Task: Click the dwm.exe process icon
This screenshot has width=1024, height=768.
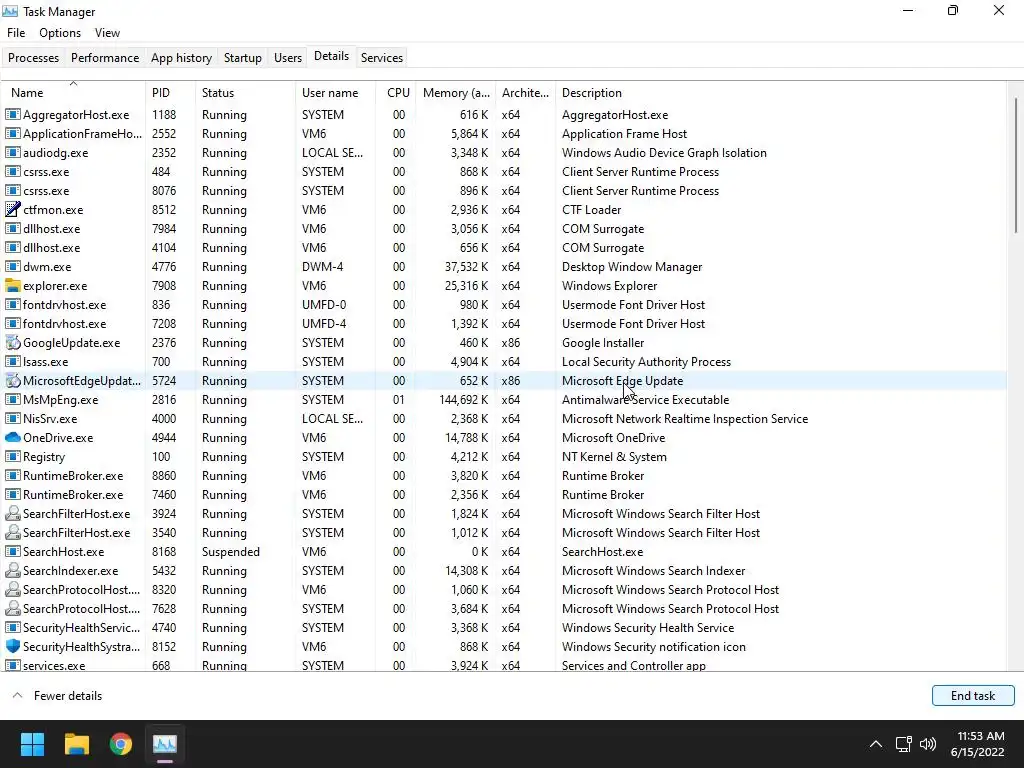Action: tap(12, 266)
